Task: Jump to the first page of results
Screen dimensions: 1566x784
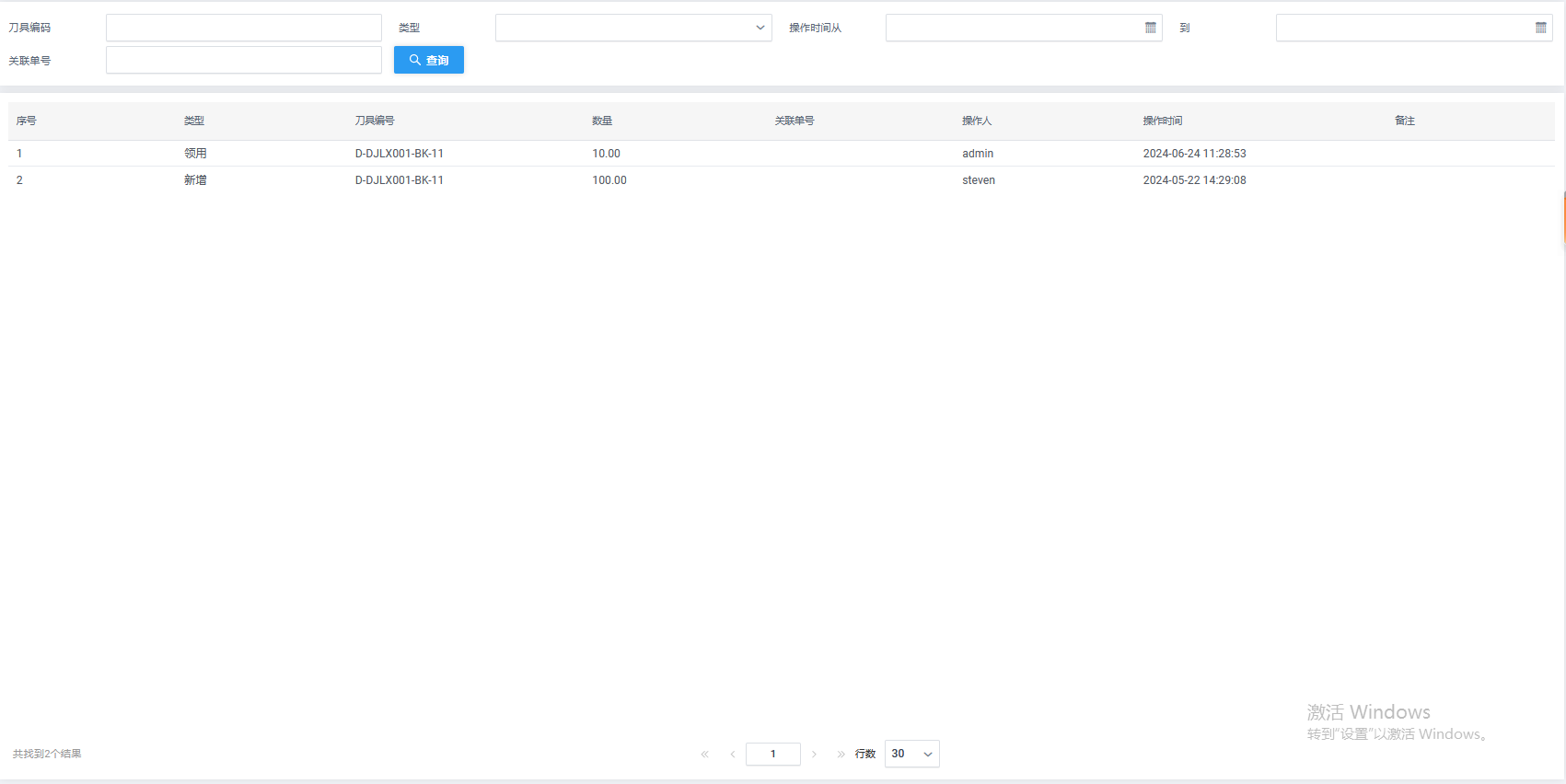Action: point(704,755)
